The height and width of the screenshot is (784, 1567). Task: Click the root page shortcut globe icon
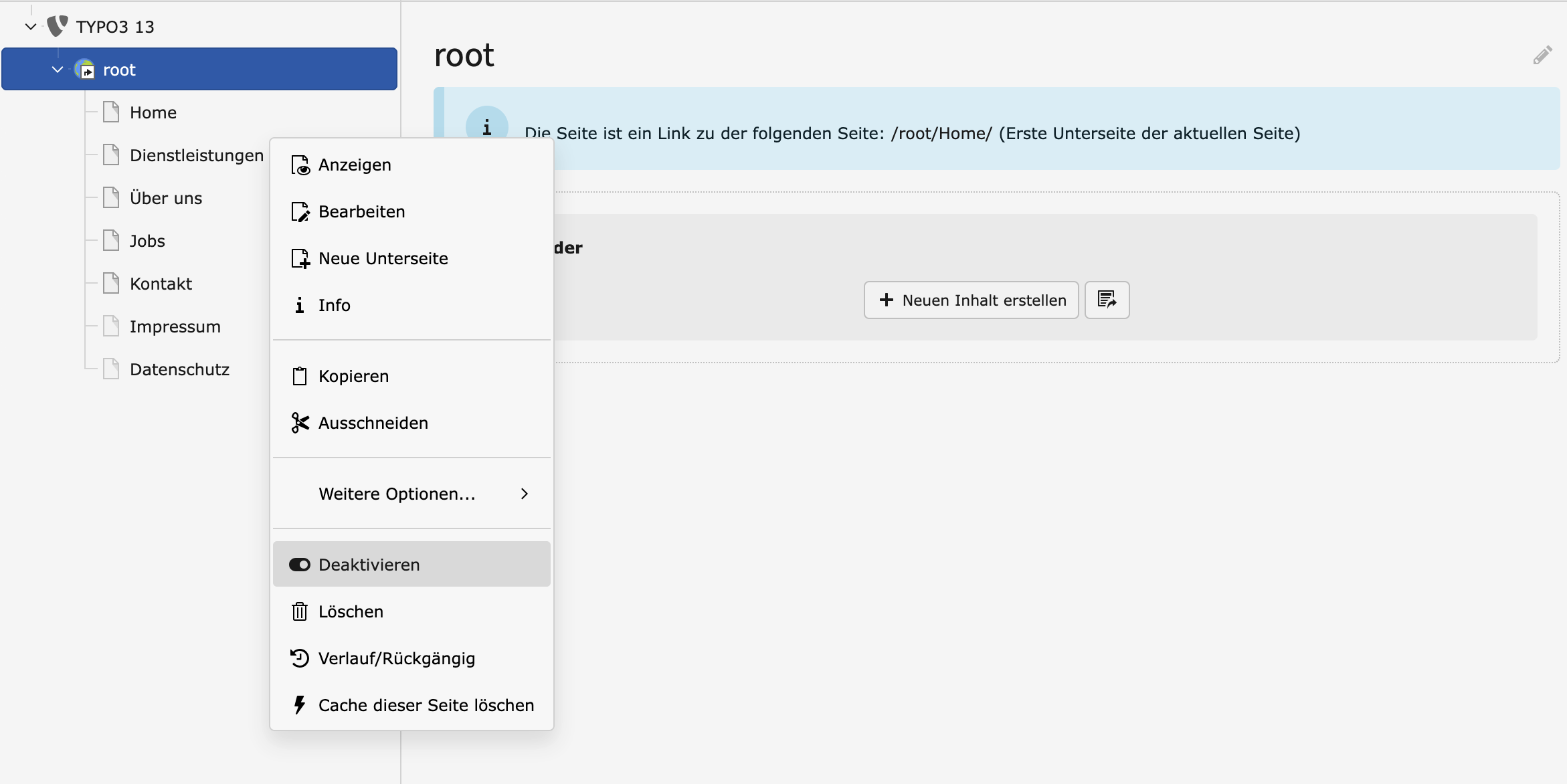coord(85,69)
